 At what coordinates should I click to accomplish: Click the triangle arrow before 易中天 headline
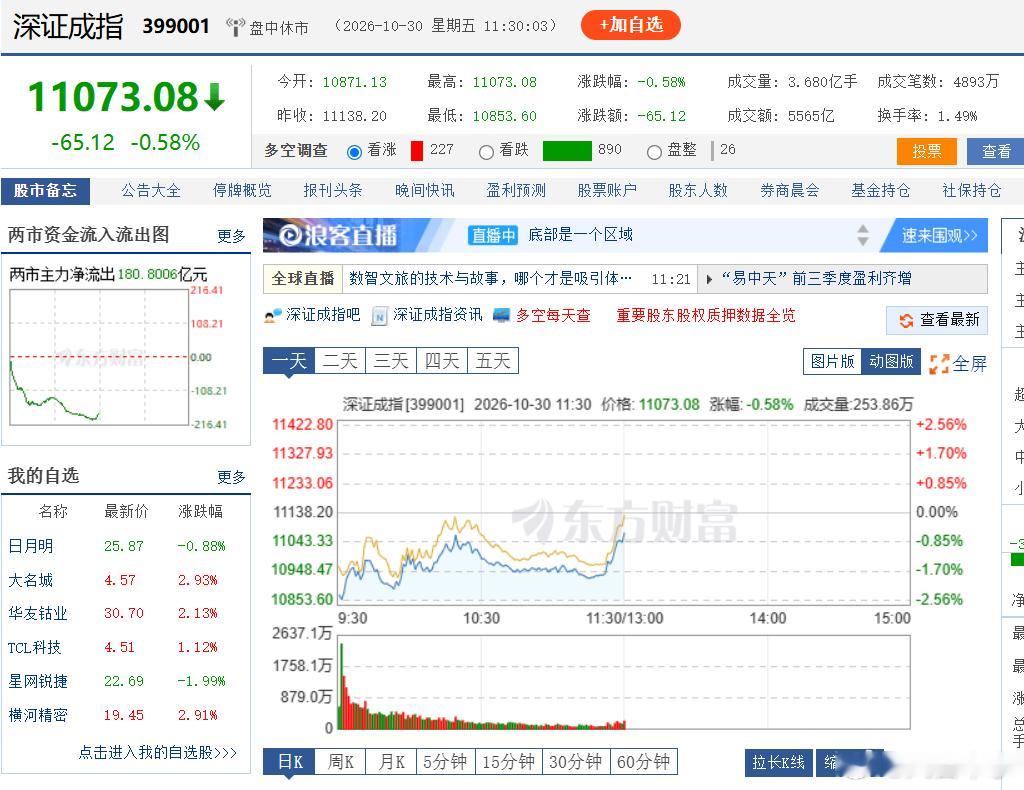[x=709, y=279]
